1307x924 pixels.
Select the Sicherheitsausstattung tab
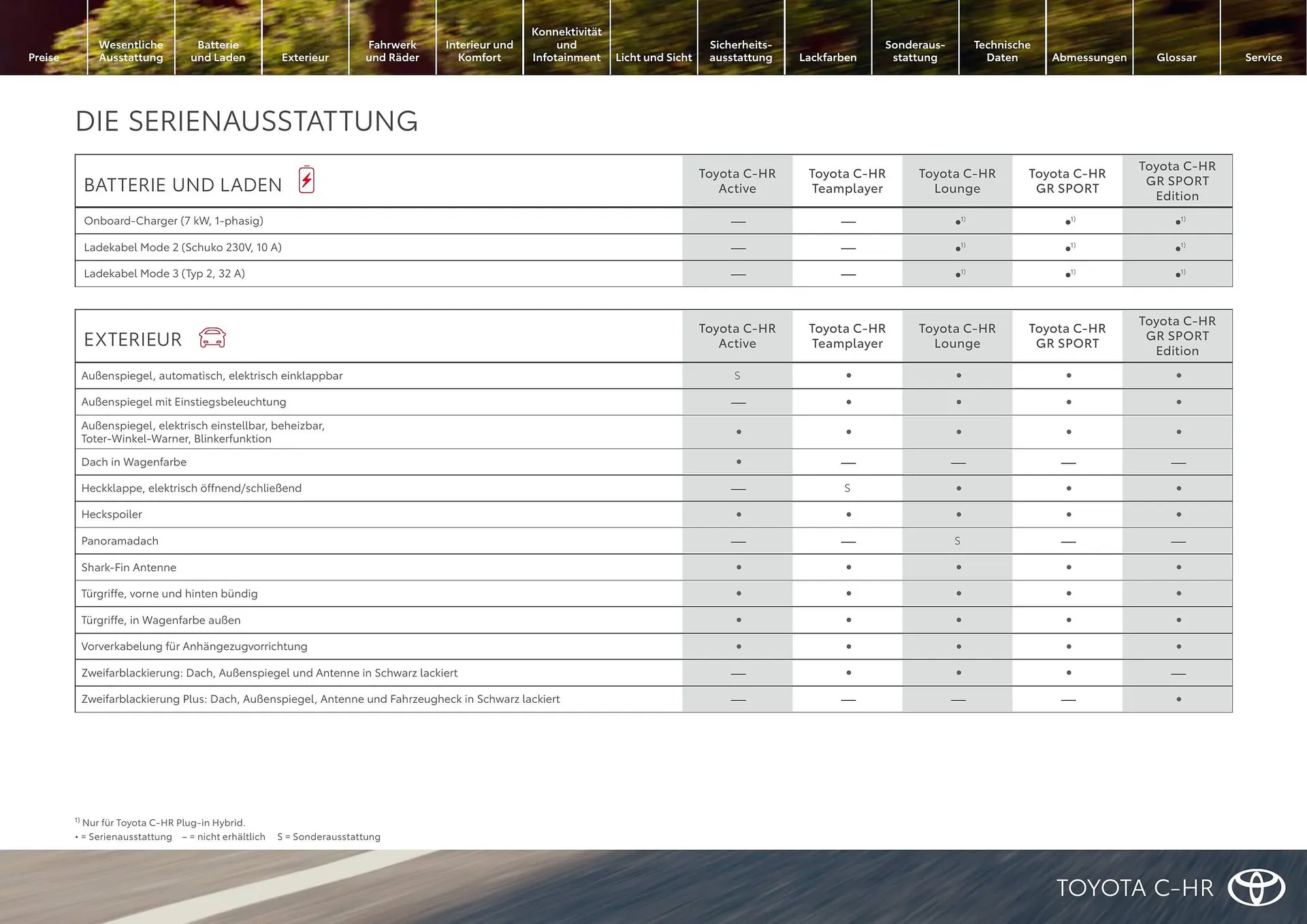[741, 51]
